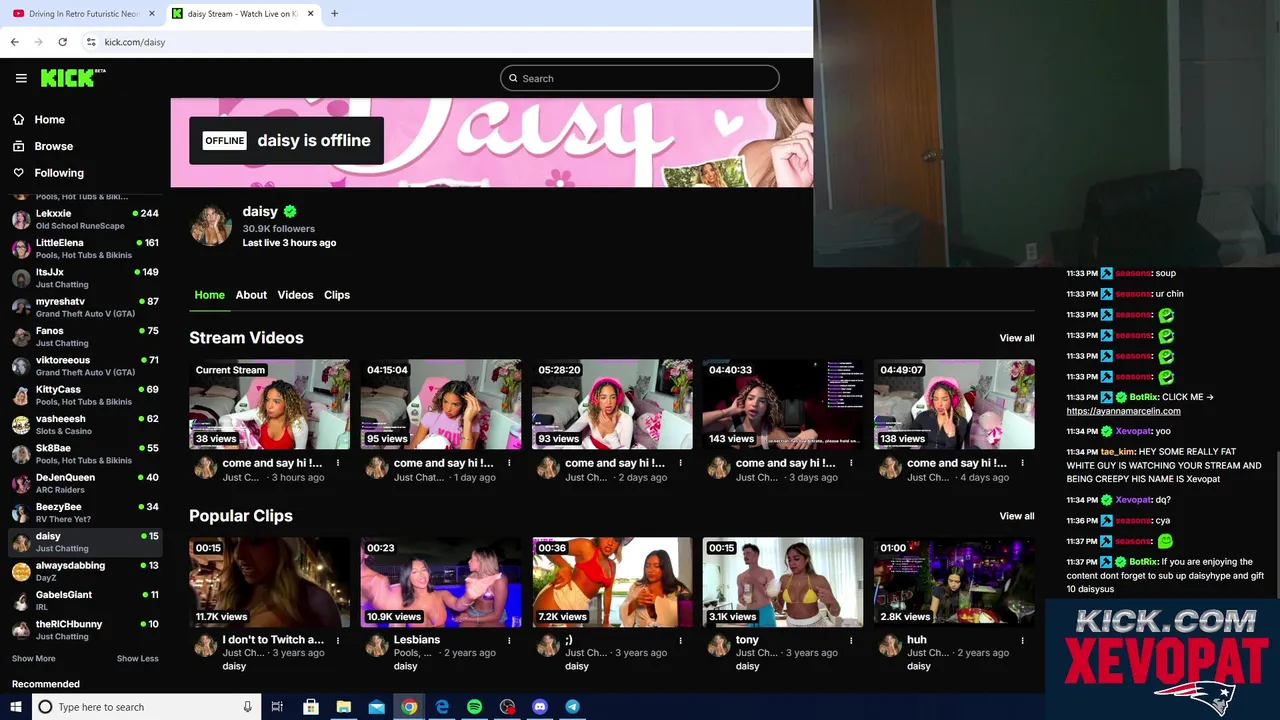Open the Kick hamburger menu
This screenshot has height=720, width=1280.
pos(21,78)
